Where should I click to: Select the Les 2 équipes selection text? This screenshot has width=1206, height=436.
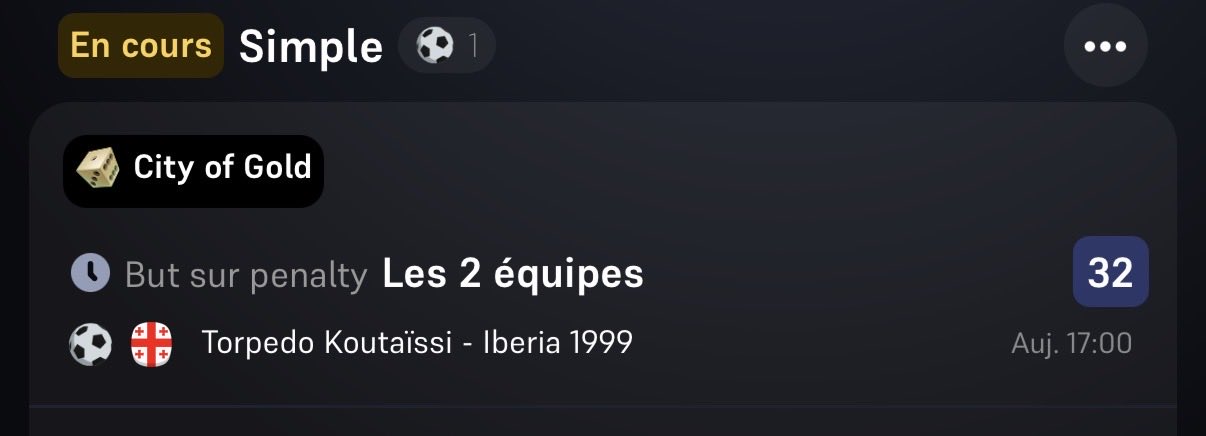[512, 274]
